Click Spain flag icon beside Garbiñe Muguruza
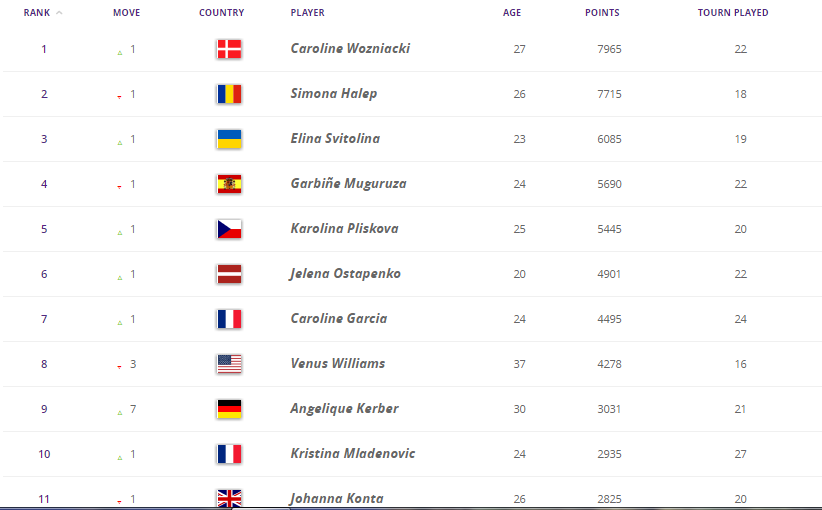822x510 pixels. 229,185
